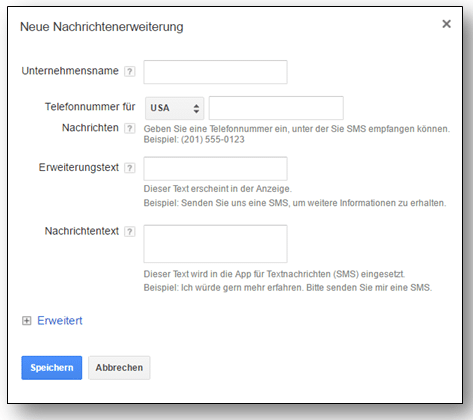Click the Telefonnummer für label text

[x=90, y=107]
